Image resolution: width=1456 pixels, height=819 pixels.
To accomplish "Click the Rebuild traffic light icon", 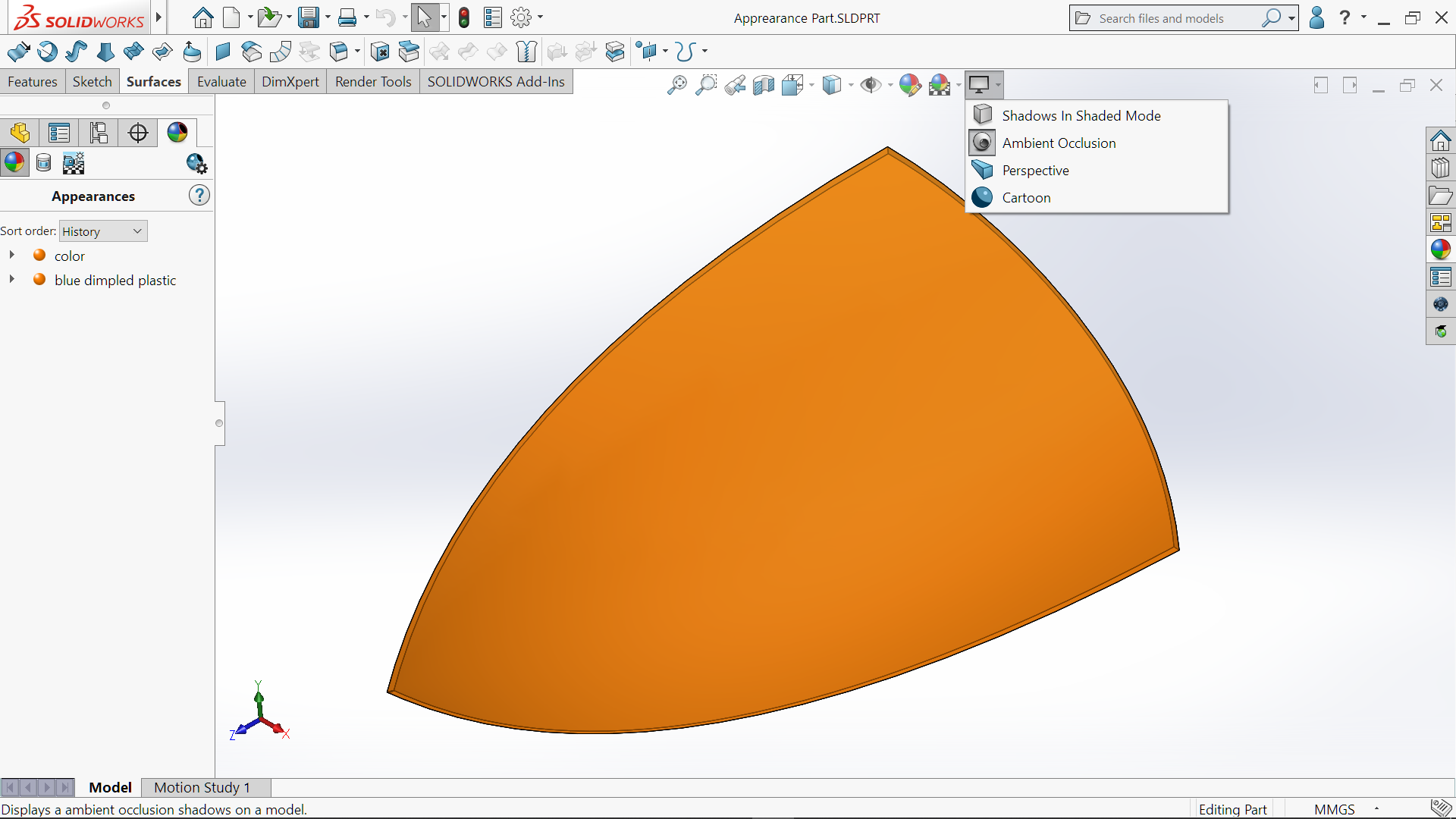I will click(464, 17).
